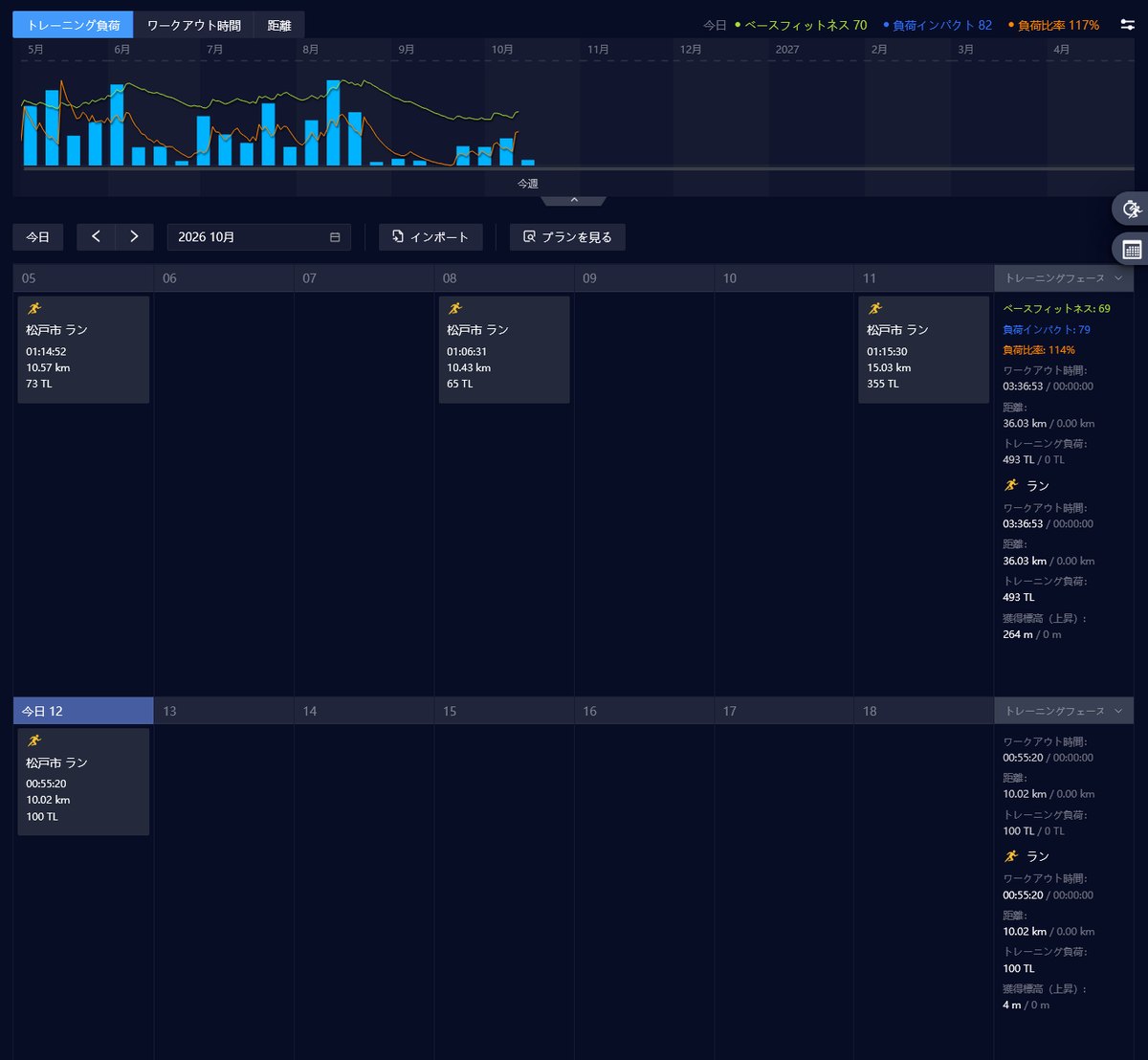Switch to ワークアウト時間 tab
The width and height of the screenshot is (1148, 1060).
pos(194,25)
